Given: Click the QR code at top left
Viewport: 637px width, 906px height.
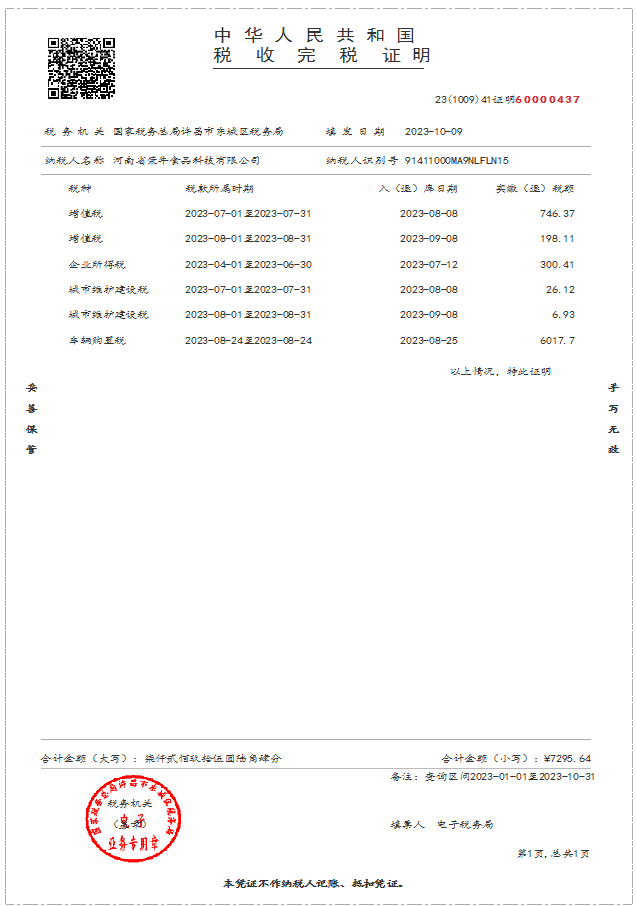Looking at the screenshot, I should pyautogui.click(x=81, y=68).
